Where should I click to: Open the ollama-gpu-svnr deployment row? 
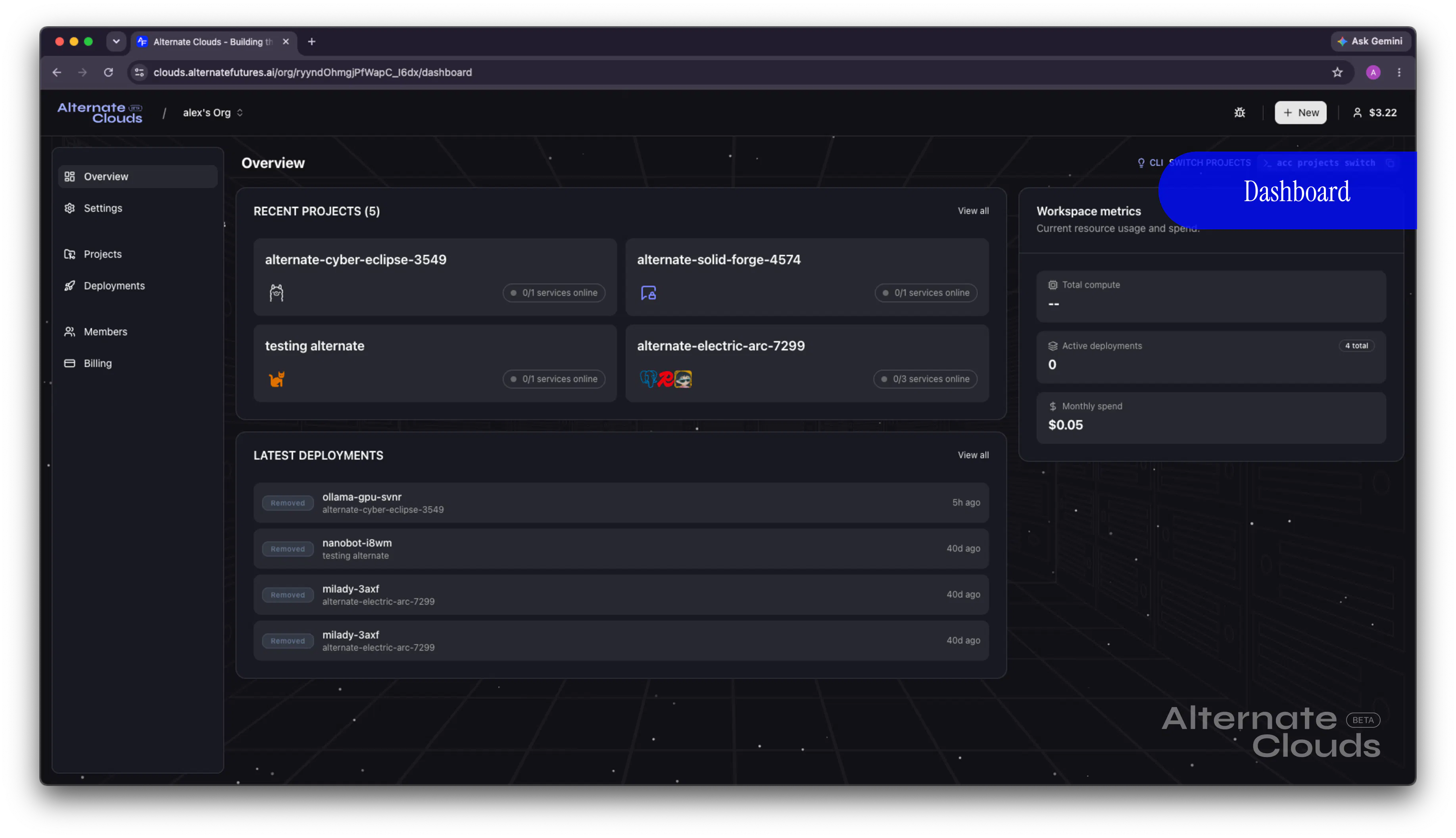621,503
